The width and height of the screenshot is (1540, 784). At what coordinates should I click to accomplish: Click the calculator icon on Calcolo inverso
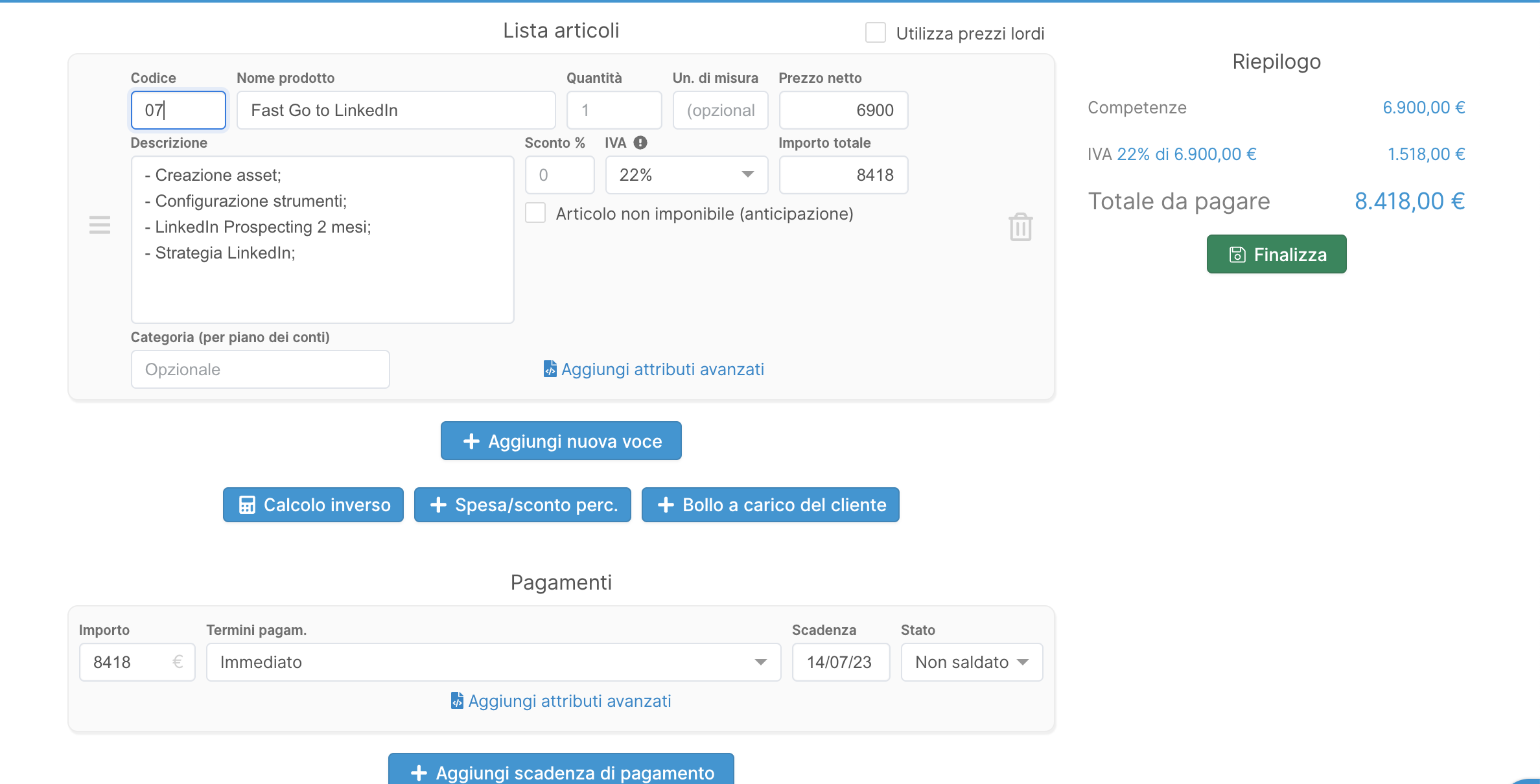click(247, 505)
